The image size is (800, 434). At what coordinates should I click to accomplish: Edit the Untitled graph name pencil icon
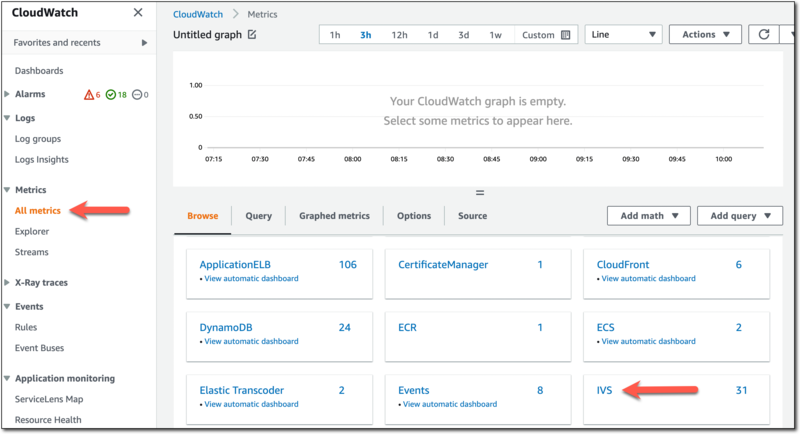pyautogui.click(x=252, y=35)
